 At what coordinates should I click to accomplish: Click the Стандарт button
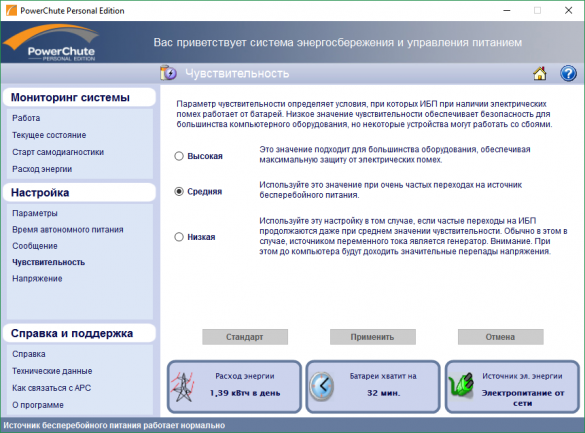(x=245, y=337)
